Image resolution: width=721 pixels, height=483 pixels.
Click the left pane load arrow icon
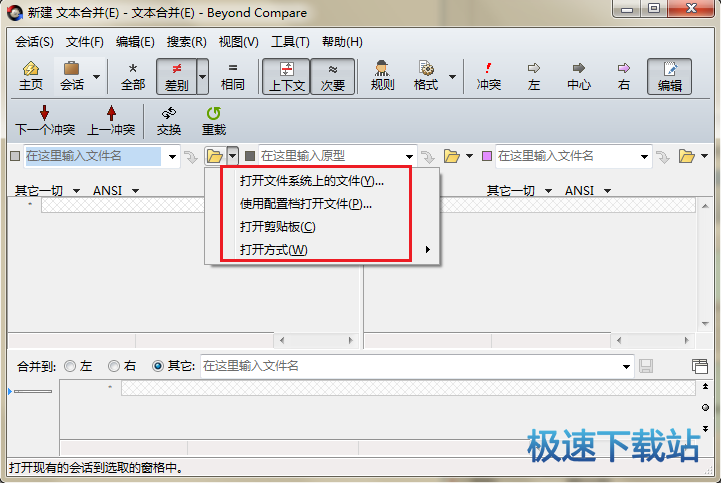click(x=190, y=157)
